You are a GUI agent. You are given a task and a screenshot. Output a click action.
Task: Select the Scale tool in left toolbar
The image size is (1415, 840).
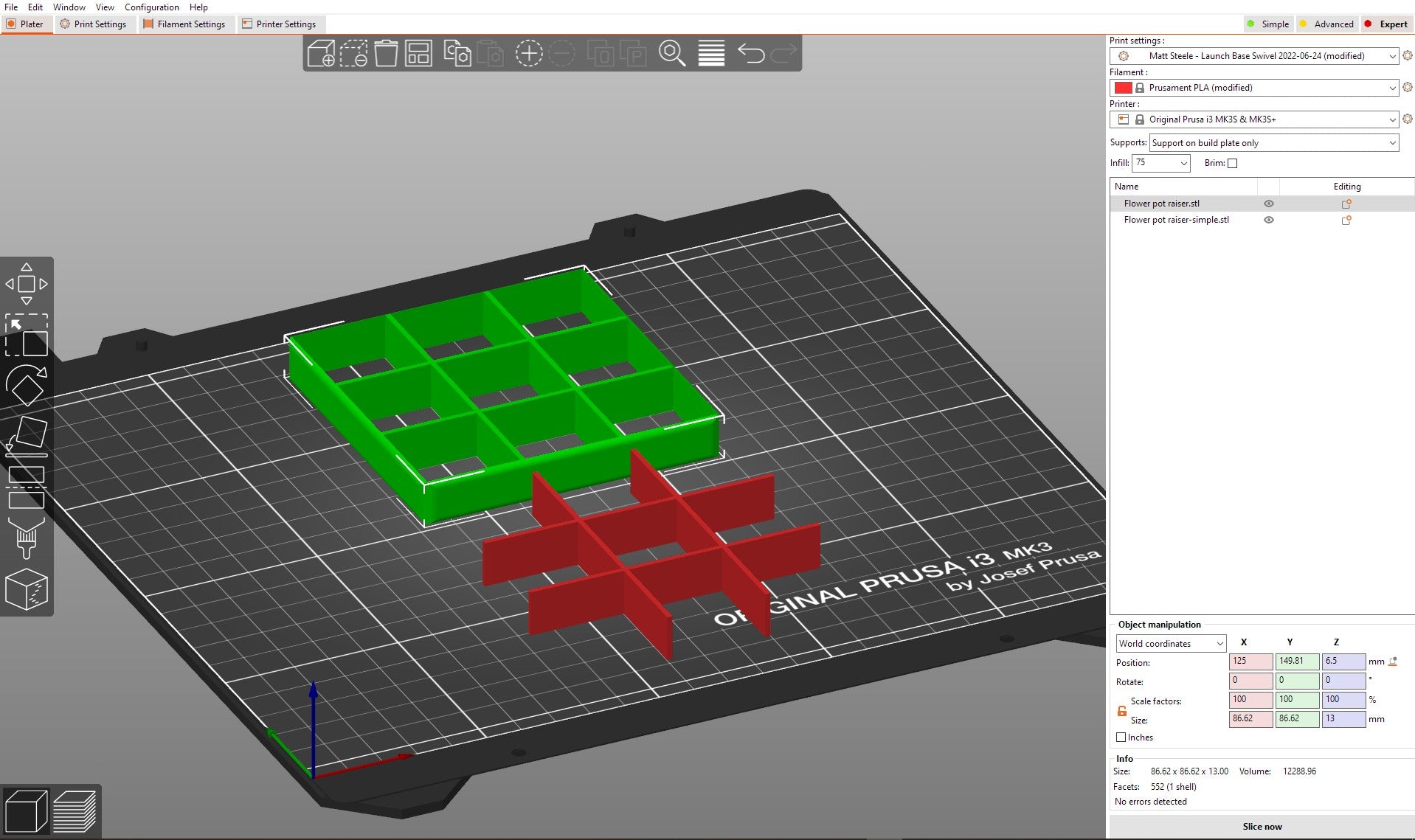tap(27, 336)
